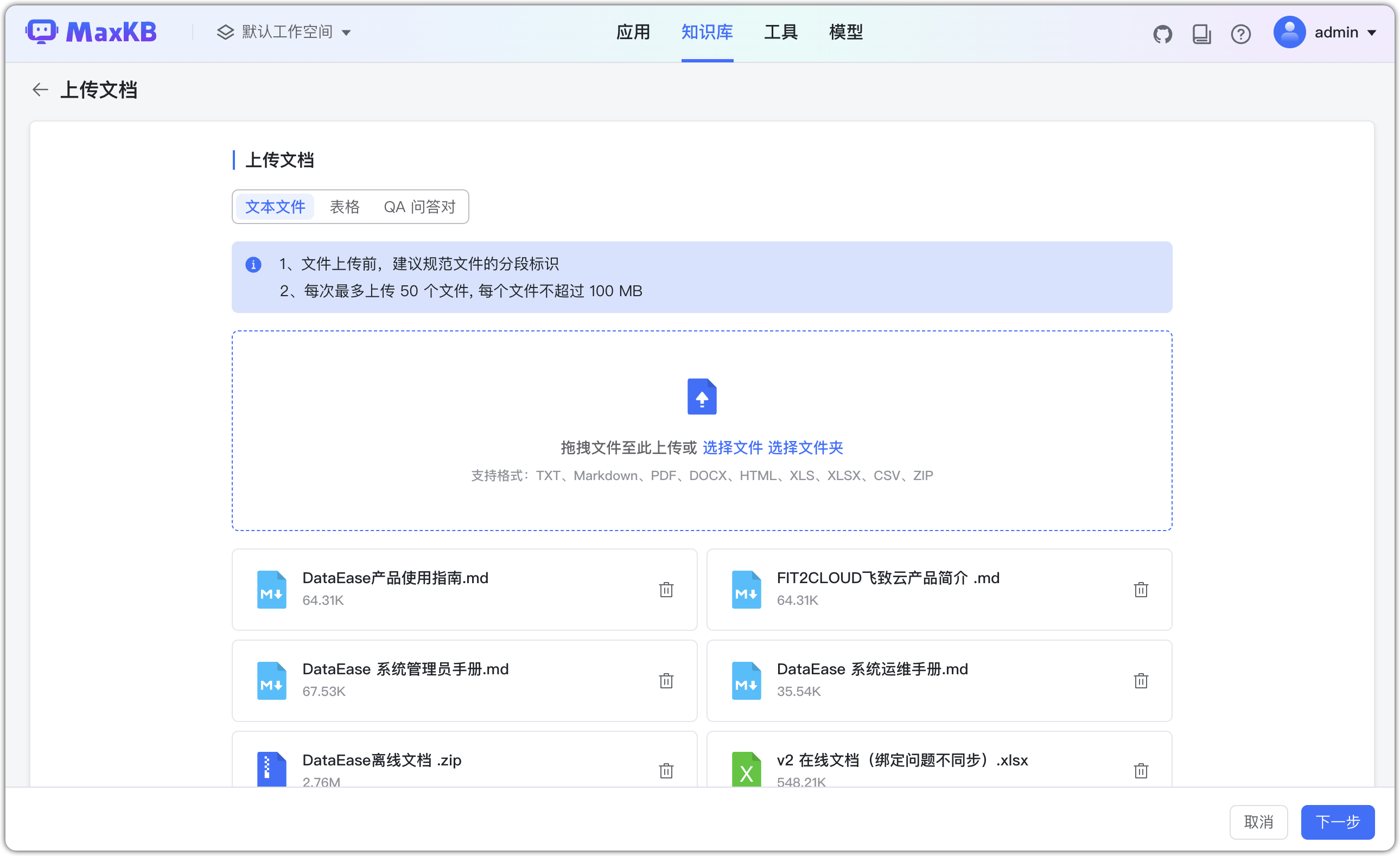Click markdown icon of 系统运维手册.md
This screenshot has height=856, width=1400.
(746, 680)
